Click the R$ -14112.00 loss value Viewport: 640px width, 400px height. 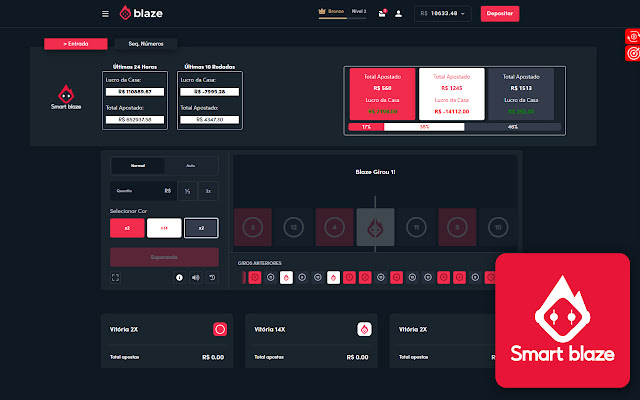point(452,111)
